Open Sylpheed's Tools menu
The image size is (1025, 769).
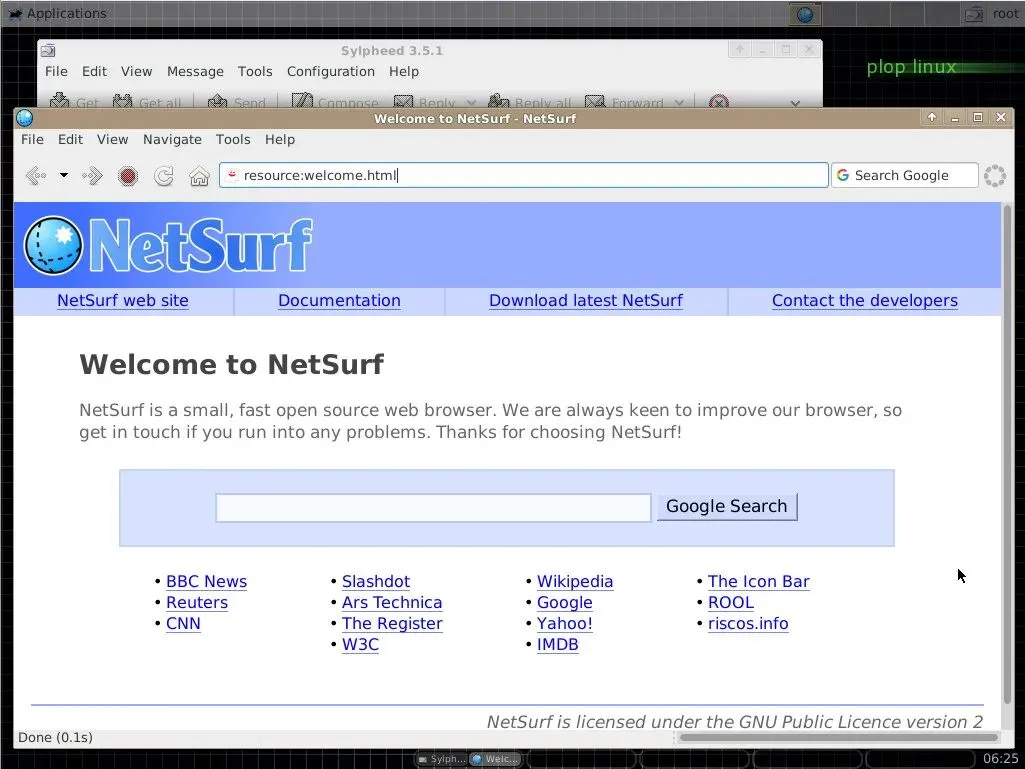(255, 71)
